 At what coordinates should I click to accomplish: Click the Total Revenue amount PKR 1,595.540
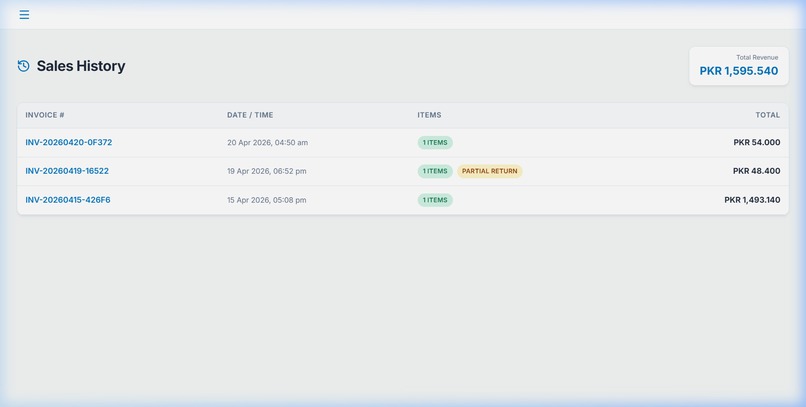click(739, 71)
